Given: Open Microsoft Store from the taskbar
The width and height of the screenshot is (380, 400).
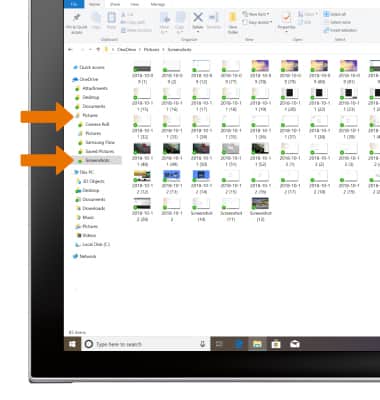Looking at the screenshot, I should pos(276,344).
